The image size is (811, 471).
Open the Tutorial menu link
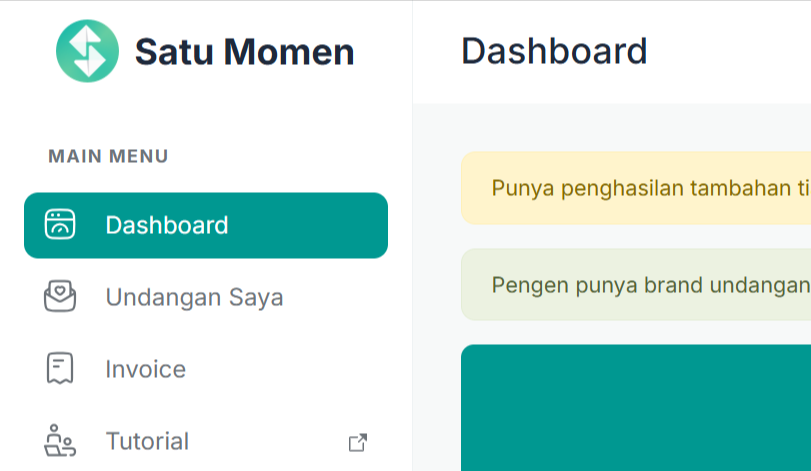pyautogui.click(x=206, y=441)
